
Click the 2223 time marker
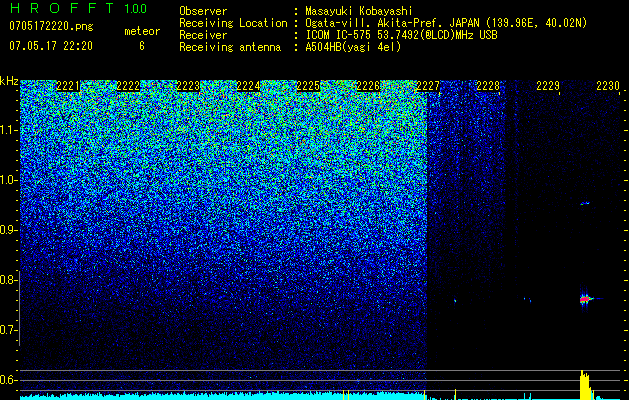[x=188, y=86]
